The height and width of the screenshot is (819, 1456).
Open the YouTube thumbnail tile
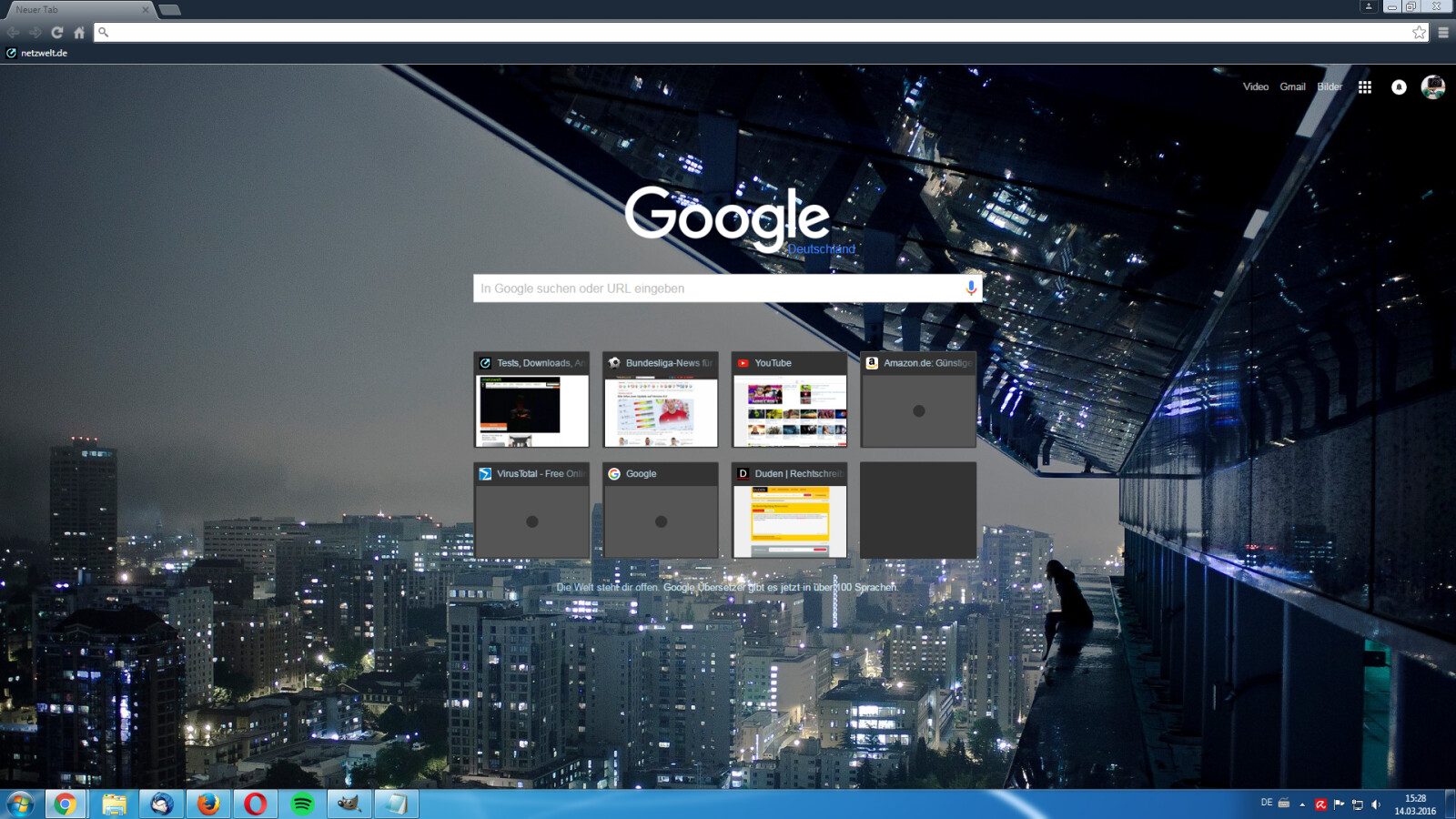789,400
